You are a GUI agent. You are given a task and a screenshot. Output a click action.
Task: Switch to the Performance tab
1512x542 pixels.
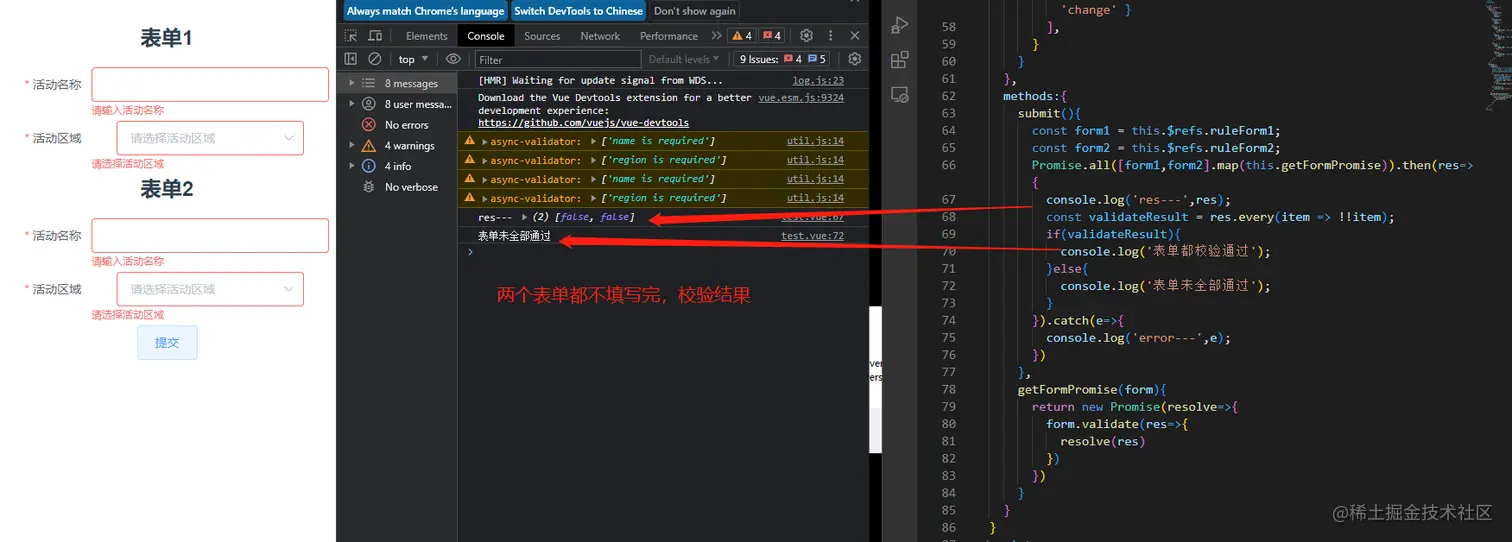[669, 36]
